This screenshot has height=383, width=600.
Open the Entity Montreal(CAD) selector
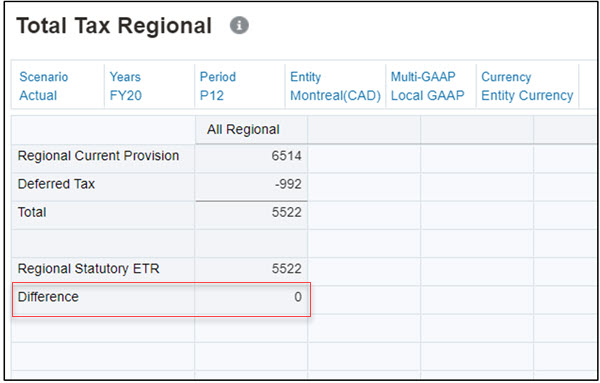pos(335,86)
